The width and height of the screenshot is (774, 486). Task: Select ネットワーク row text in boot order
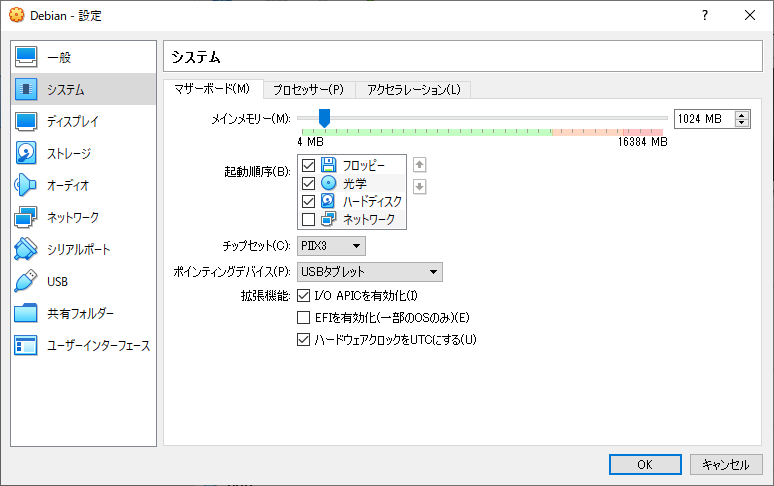point(369,219)
